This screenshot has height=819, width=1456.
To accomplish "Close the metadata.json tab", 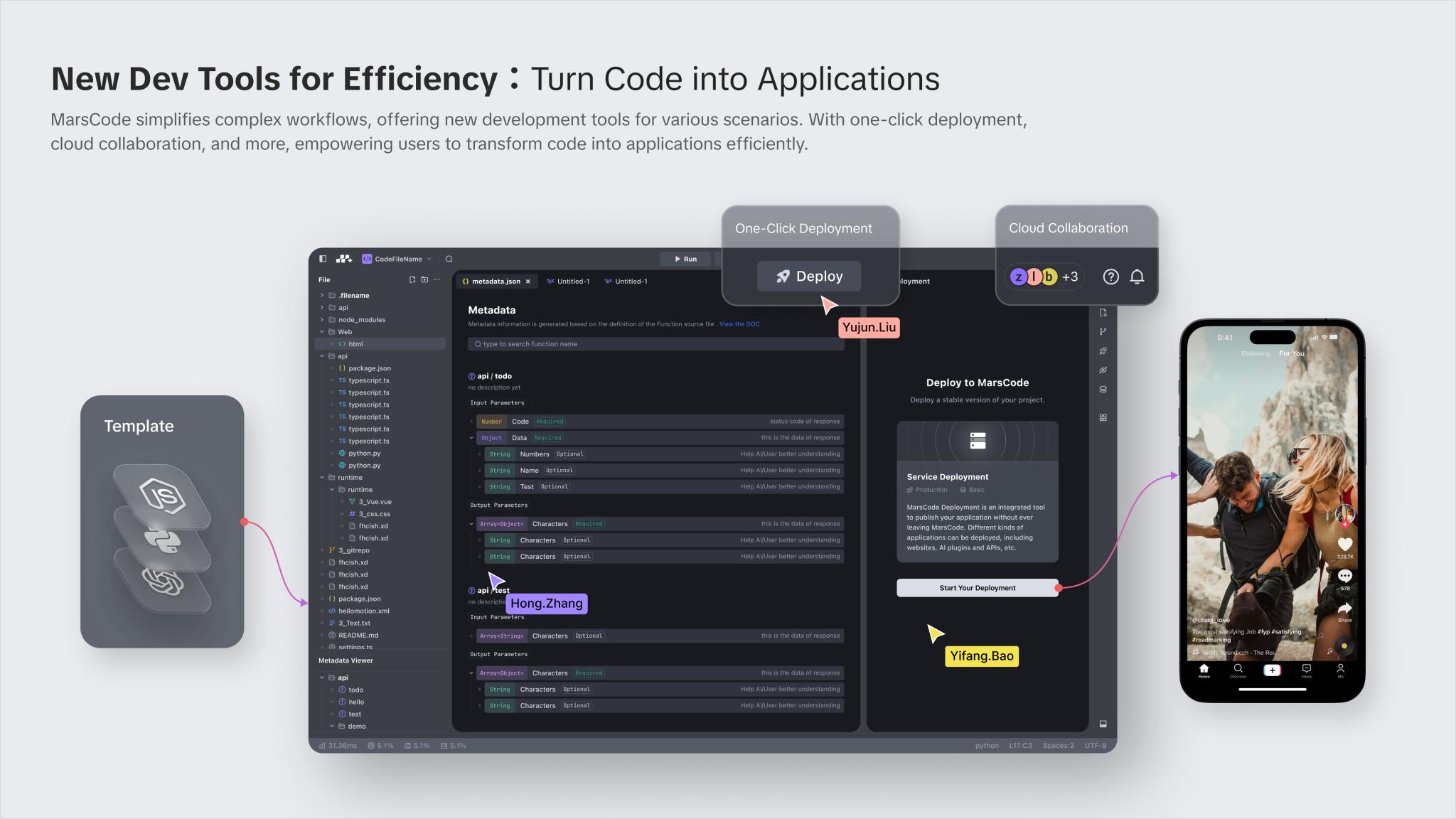I will (528, 281).
